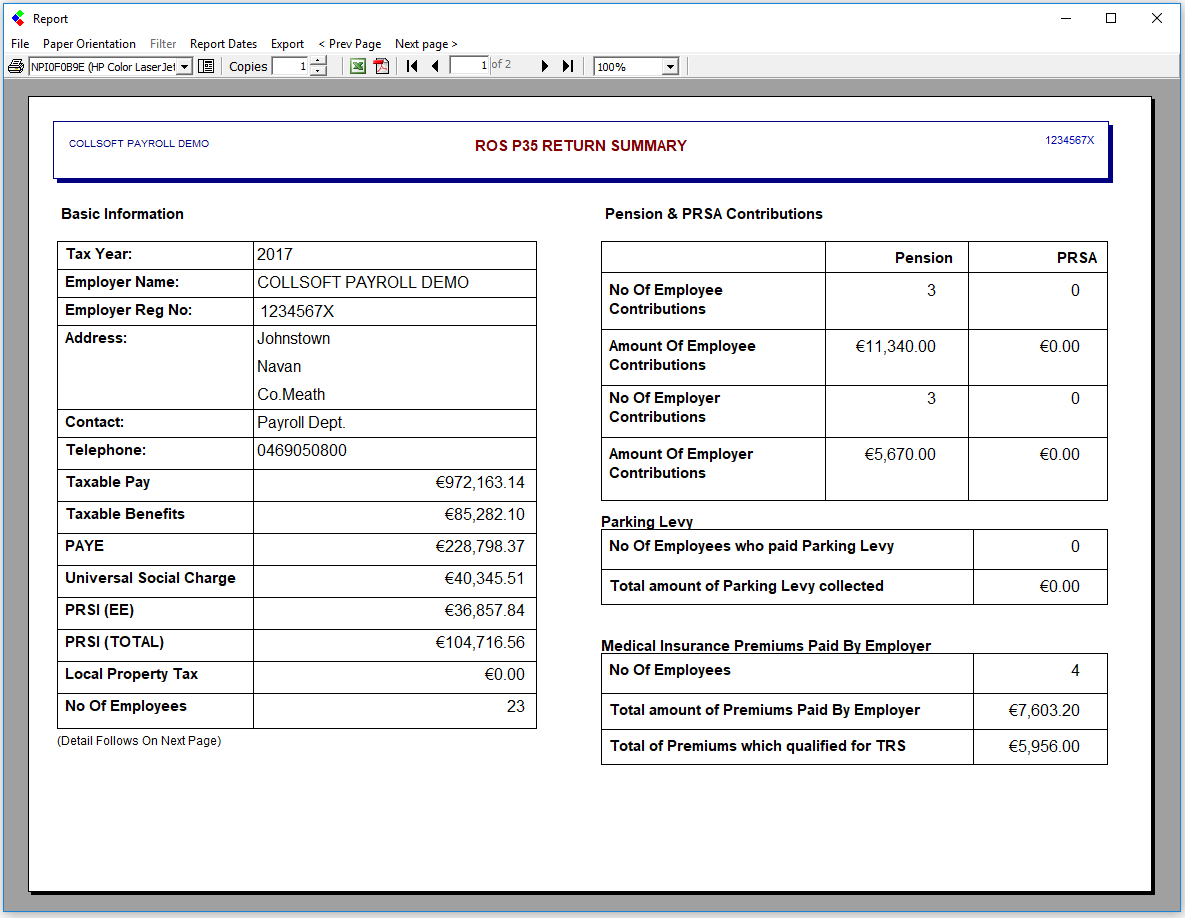Click the < Prev Page button
Viewport: 1185px width, 918px height.
350,44
